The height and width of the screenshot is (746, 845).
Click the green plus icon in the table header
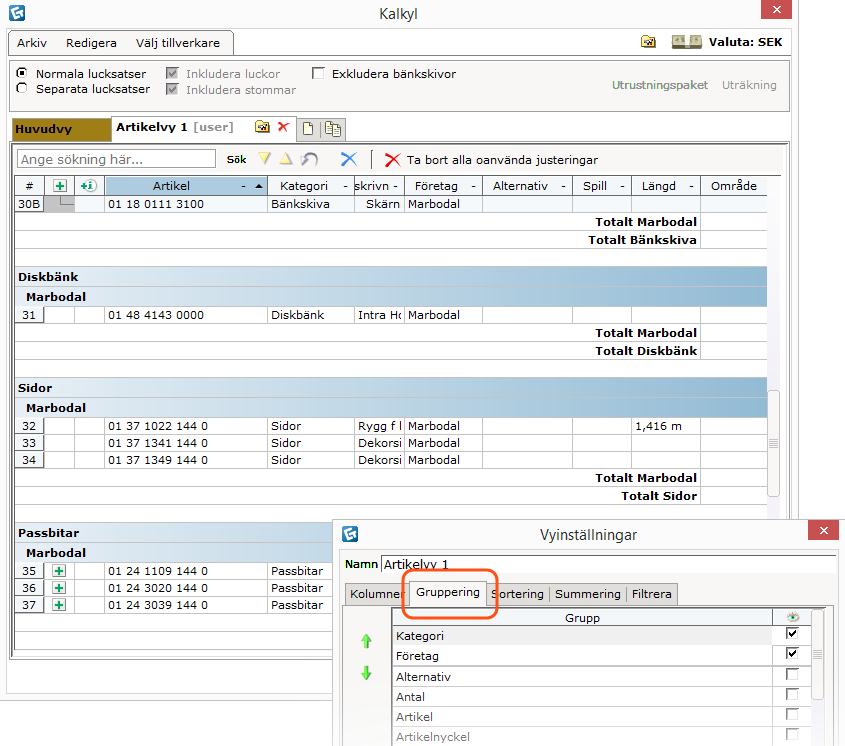tap(60, 186)
